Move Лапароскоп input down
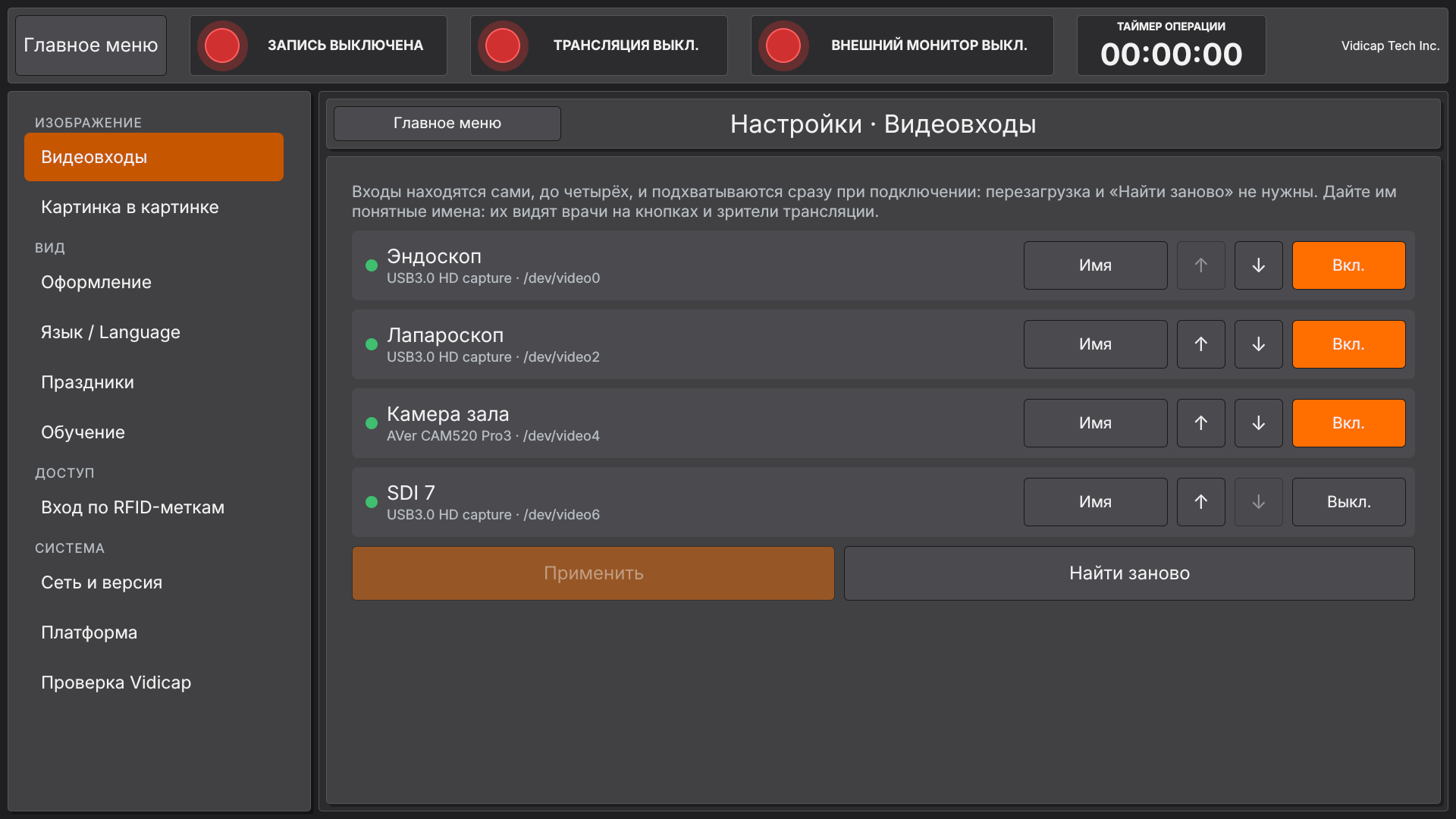Viewport: 1456px width, 819px height. [1258, 344]
